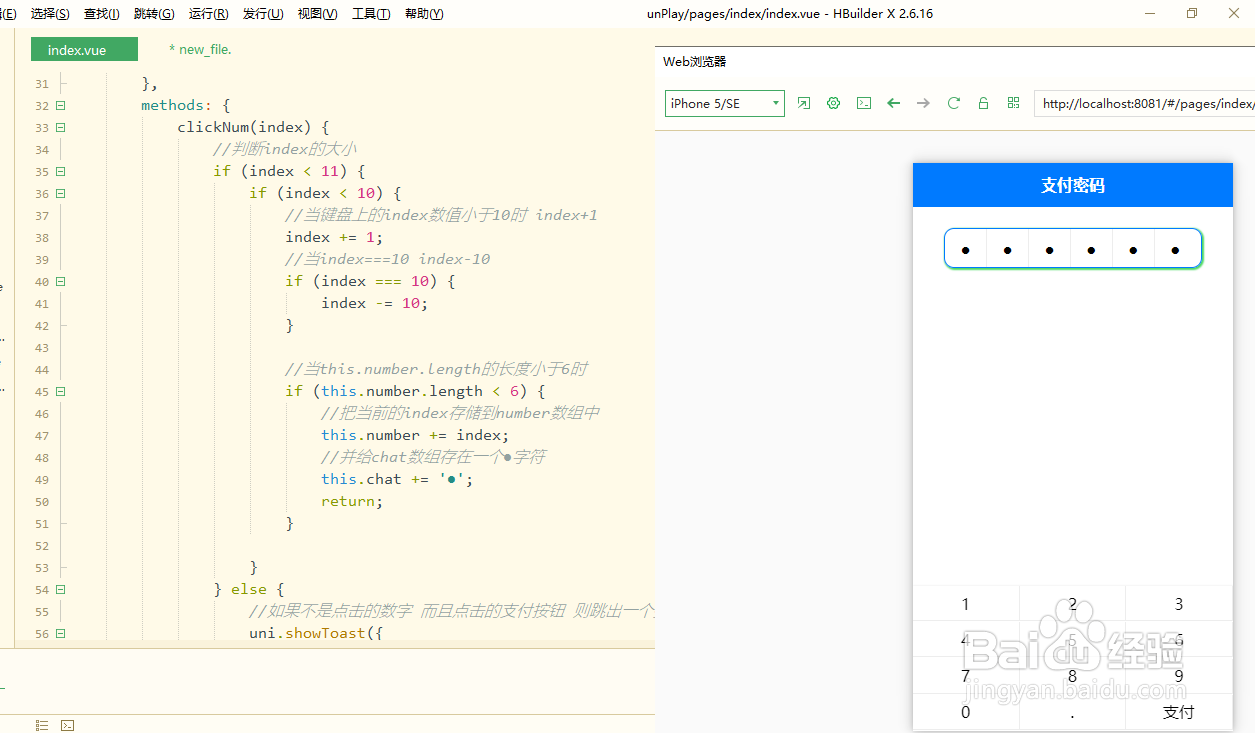Click the six-dot password input box

1072,249
